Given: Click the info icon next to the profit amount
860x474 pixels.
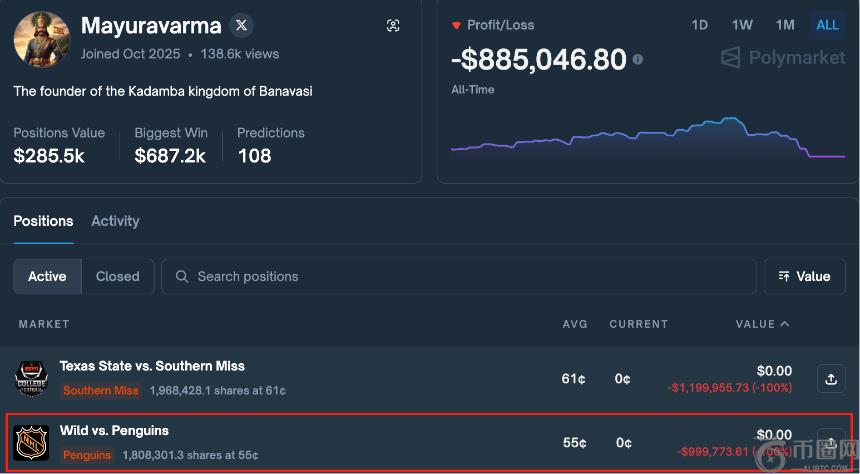Looking at the screenshot, I should 638,60.
